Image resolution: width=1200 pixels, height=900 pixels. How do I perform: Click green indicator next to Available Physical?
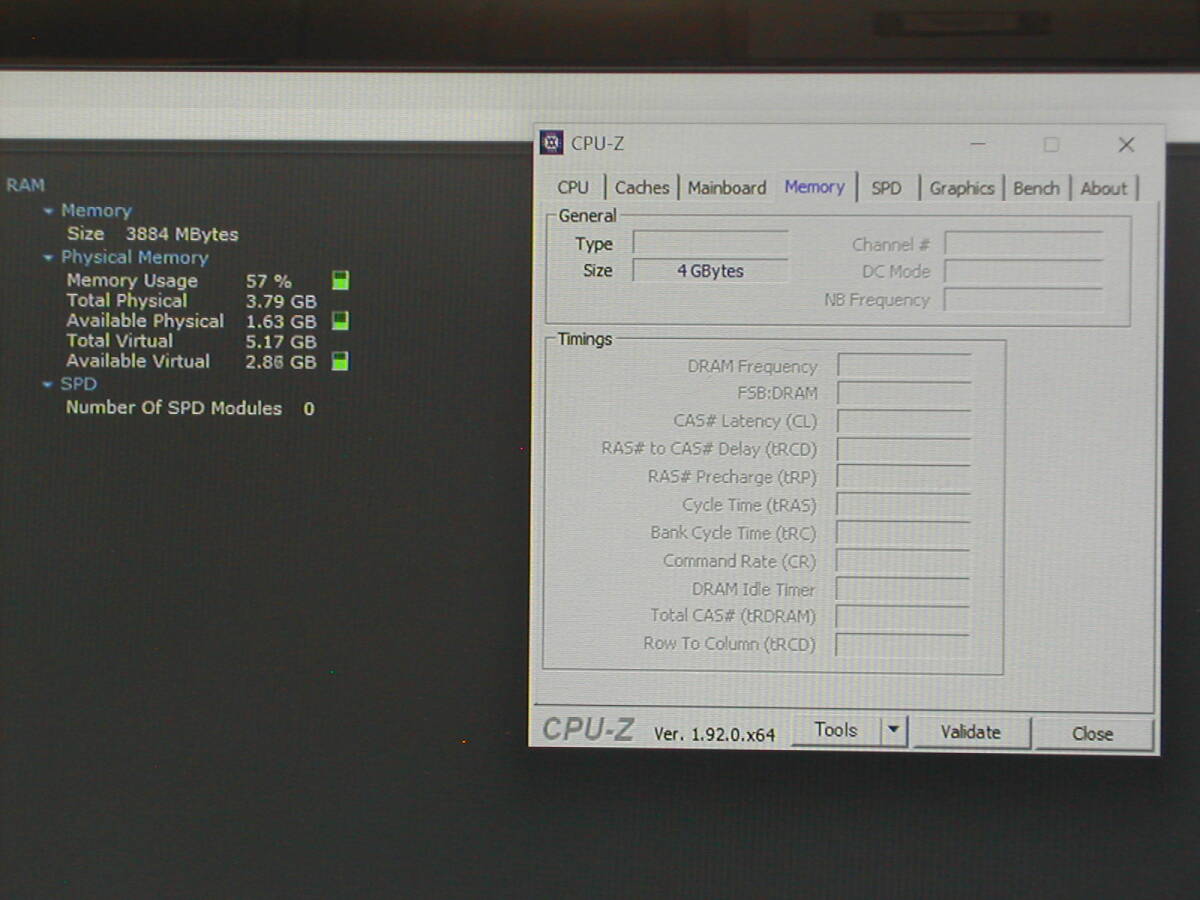[340, 321]
